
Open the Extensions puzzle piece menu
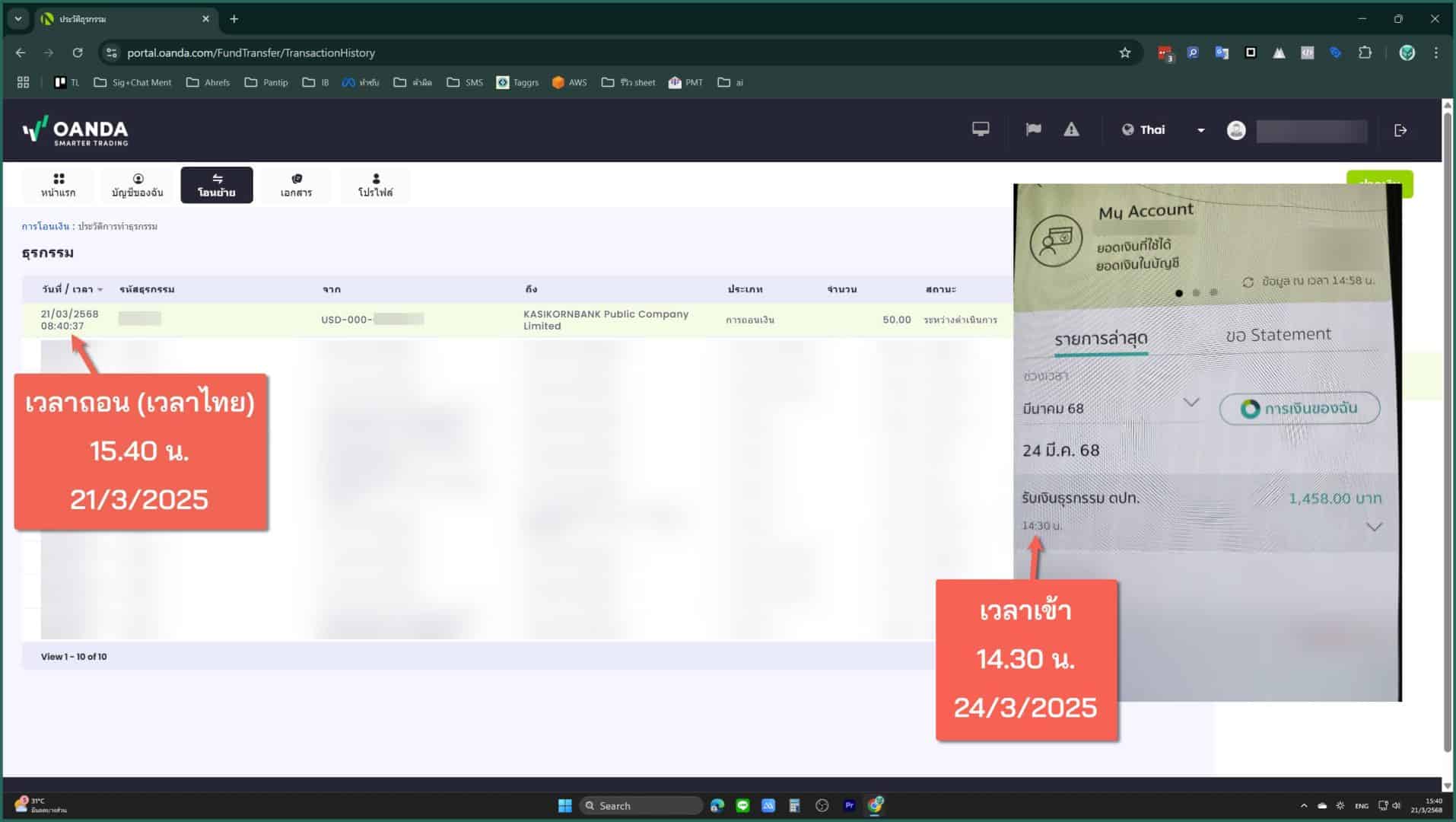click(1365, 53)
